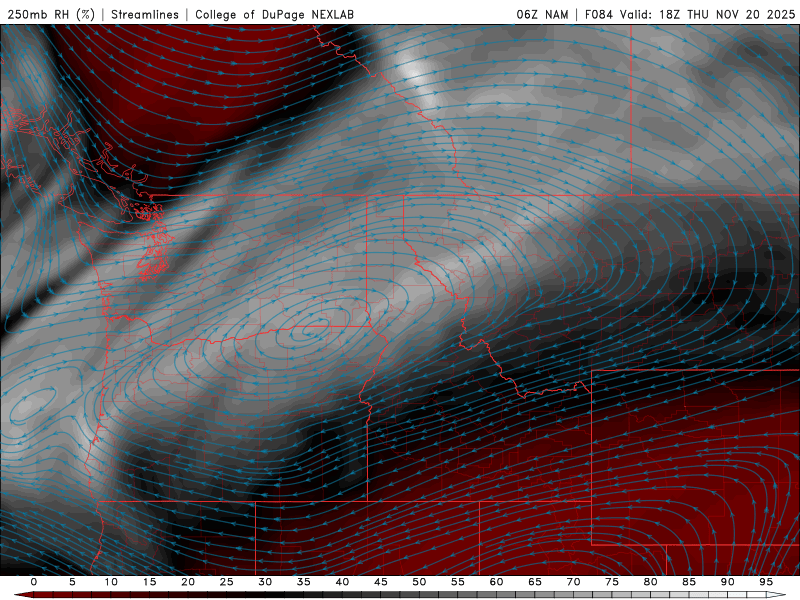Click "Valid: 18Z THU NOV 20 2025" text
Screen dimensions: 800x600
coord(707,14)
